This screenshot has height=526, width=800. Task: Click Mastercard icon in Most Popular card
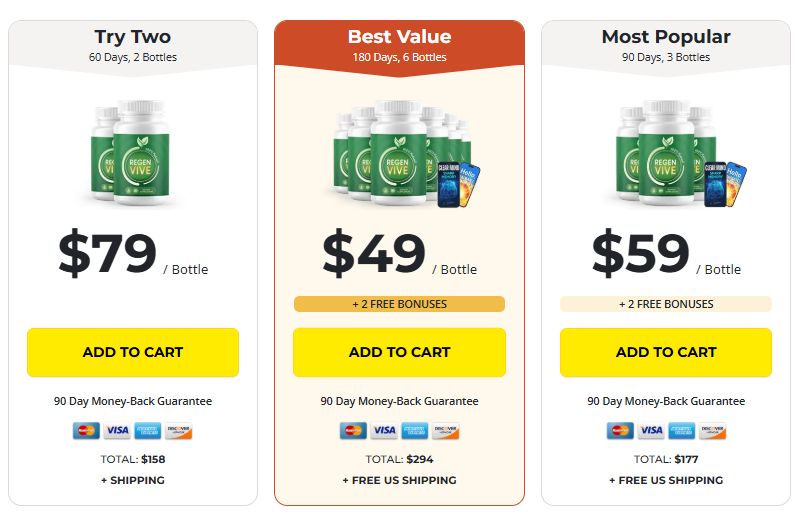coord(620,431)
